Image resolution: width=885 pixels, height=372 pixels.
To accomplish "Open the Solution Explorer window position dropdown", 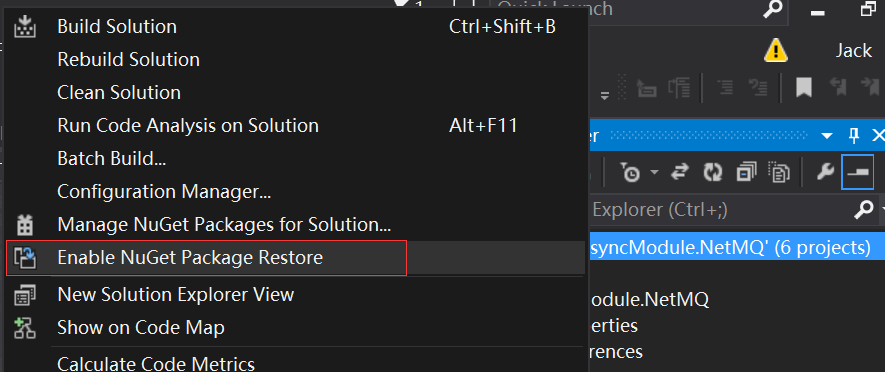I will 827,136.
